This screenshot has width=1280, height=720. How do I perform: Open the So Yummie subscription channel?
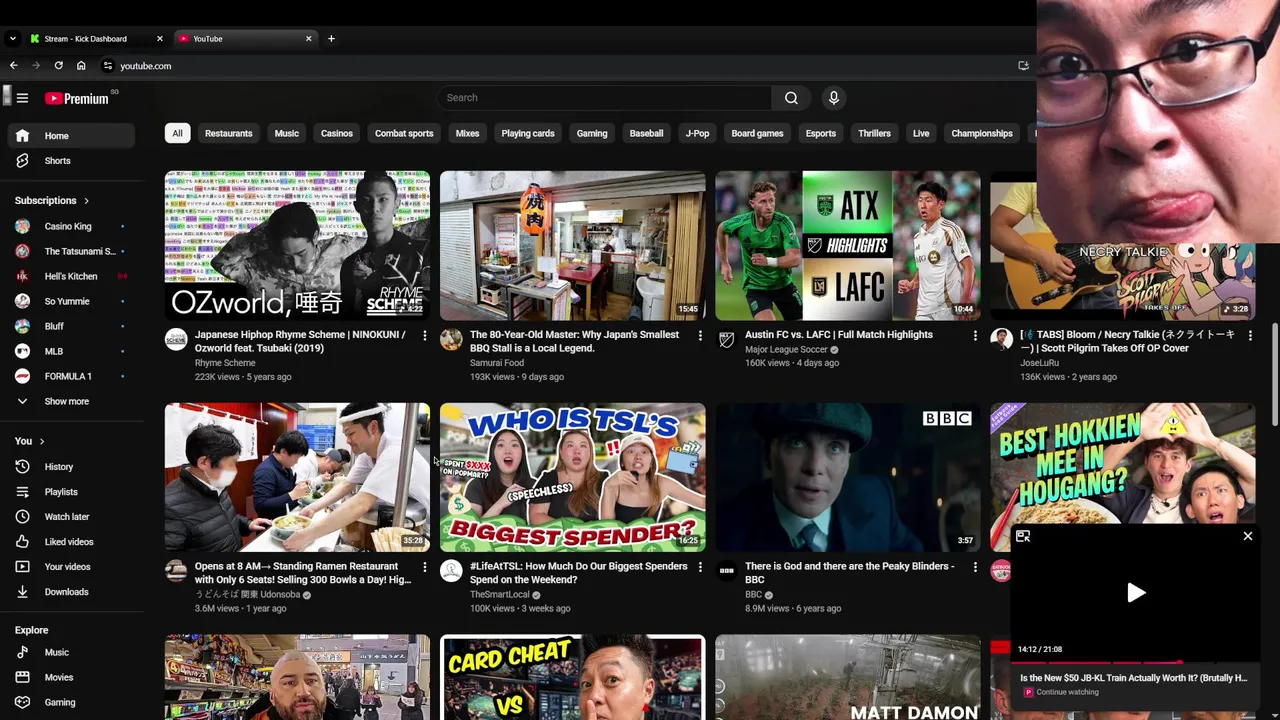(70, 301)
